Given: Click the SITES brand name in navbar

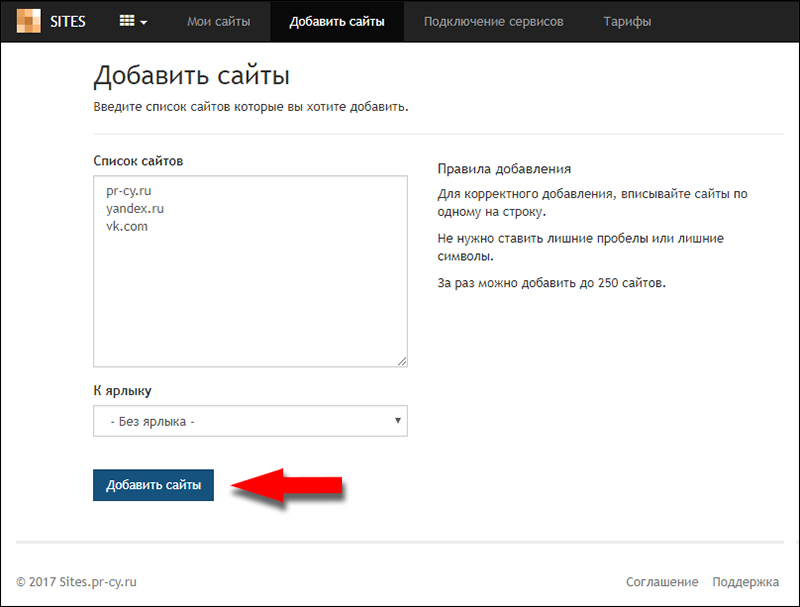Looking at the screenshot, I should (x=67, y=21).
